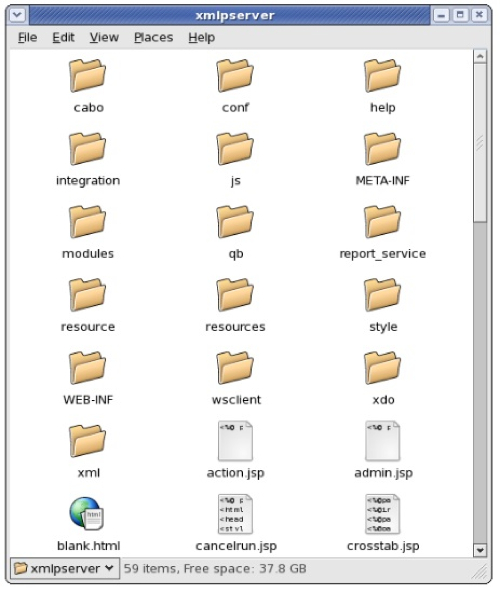Viewport: 500px width, 593px height.
Task: Select the crosstab.jsp file icon
Action: (x=383, y=514)
